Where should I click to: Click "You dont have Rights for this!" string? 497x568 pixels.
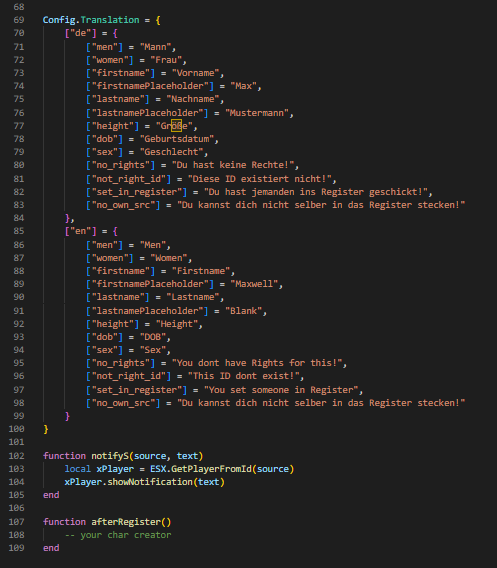point(257,363)
